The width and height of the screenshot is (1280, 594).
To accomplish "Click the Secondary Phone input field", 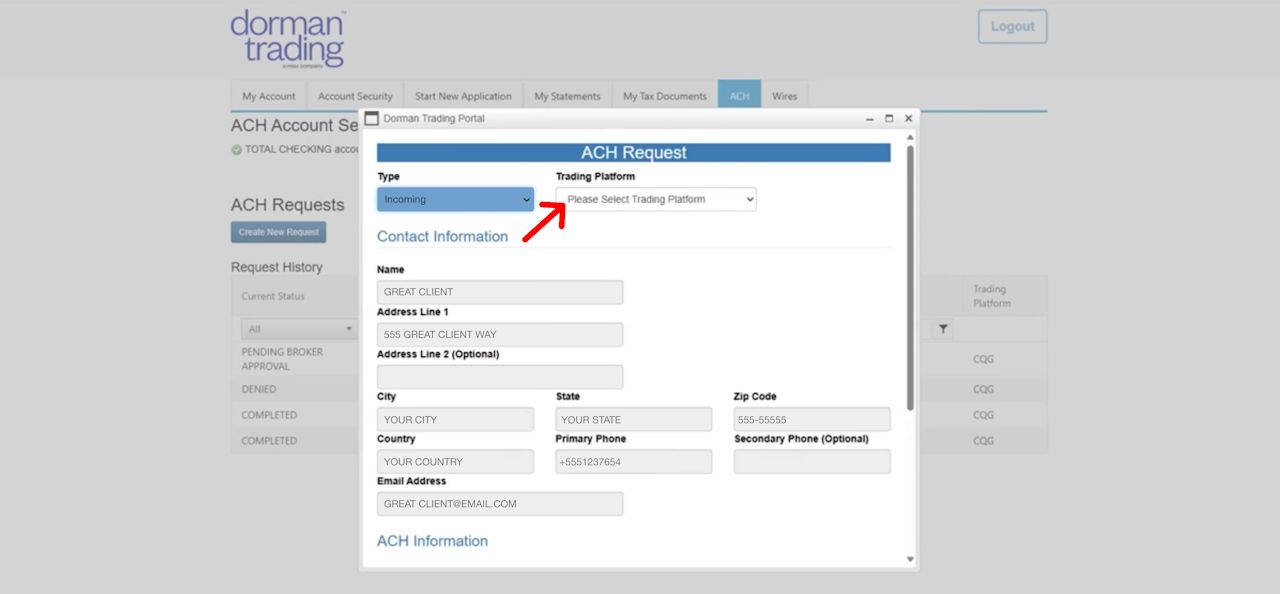I will click(x=812, y=462).
